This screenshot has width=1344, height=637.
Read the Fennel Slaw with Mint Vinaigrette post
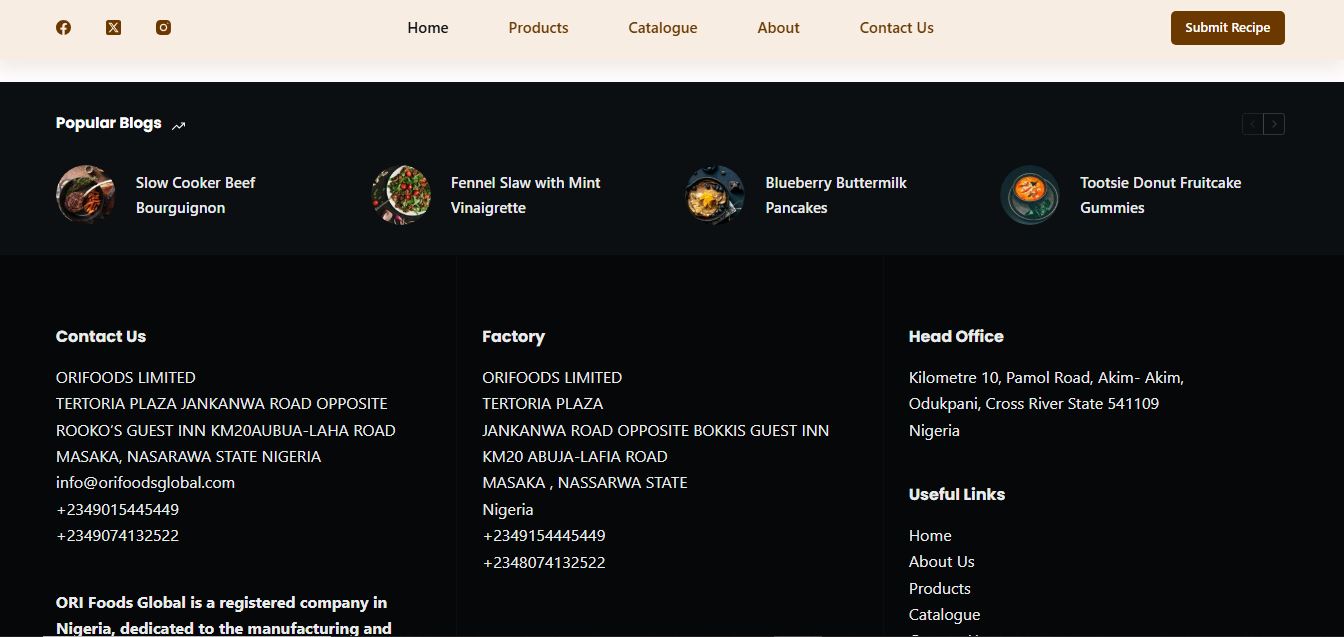pyautogui.click(x=525, y=195)
